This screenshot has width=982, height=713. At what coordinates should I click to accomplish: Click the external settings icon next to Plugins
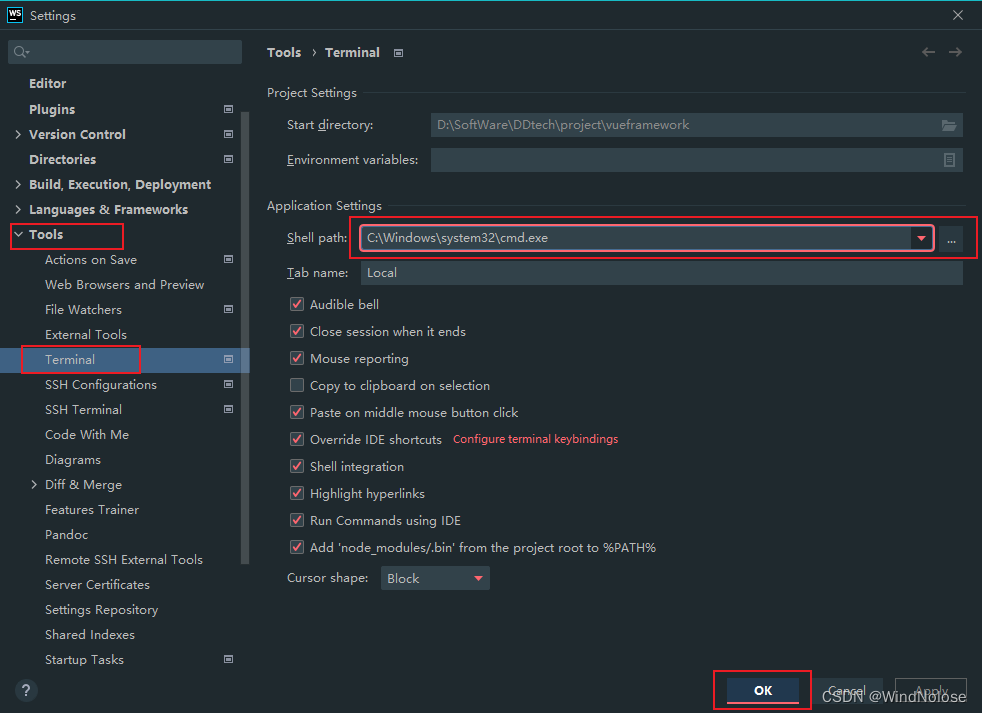pyautogui.click(x=228, y=109)
